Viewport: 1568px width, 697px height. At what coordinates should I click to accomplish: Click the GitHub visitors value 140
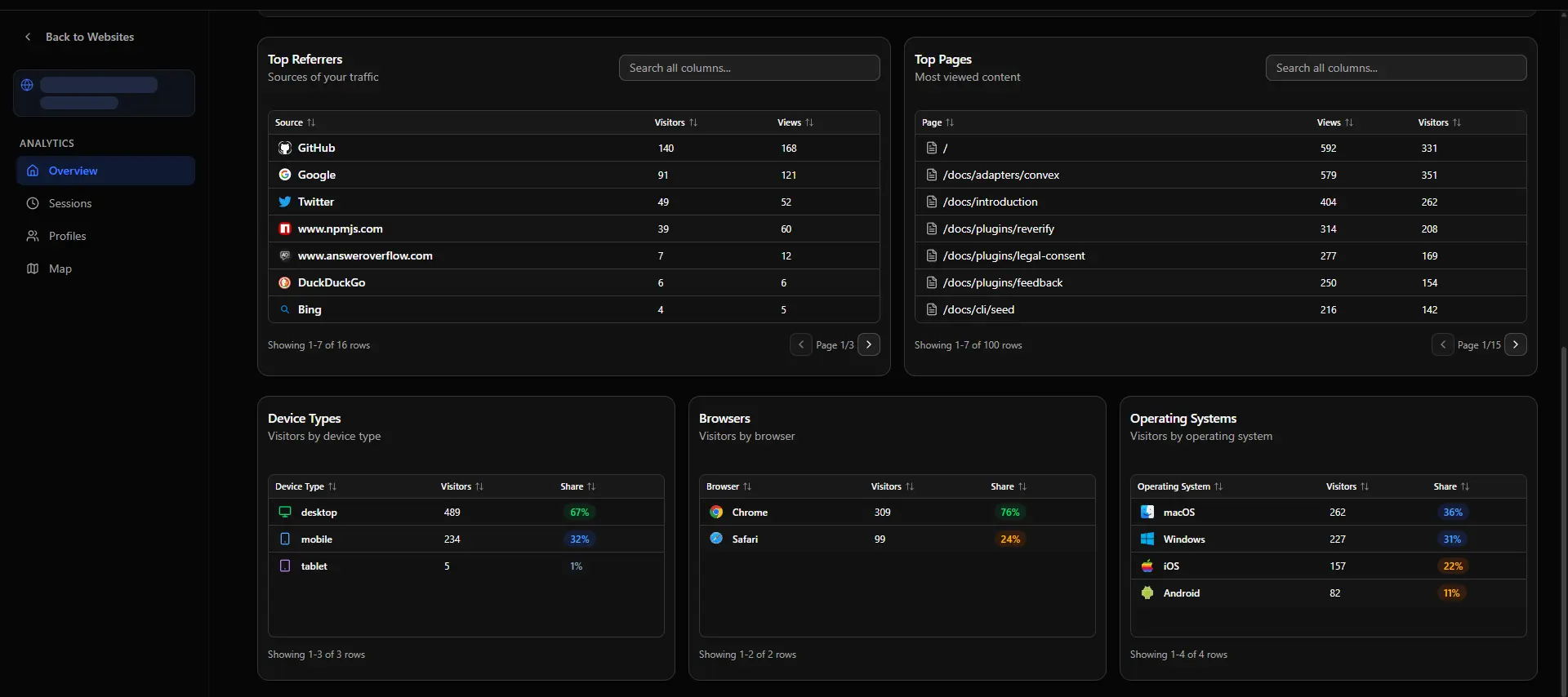pos(666,148)
